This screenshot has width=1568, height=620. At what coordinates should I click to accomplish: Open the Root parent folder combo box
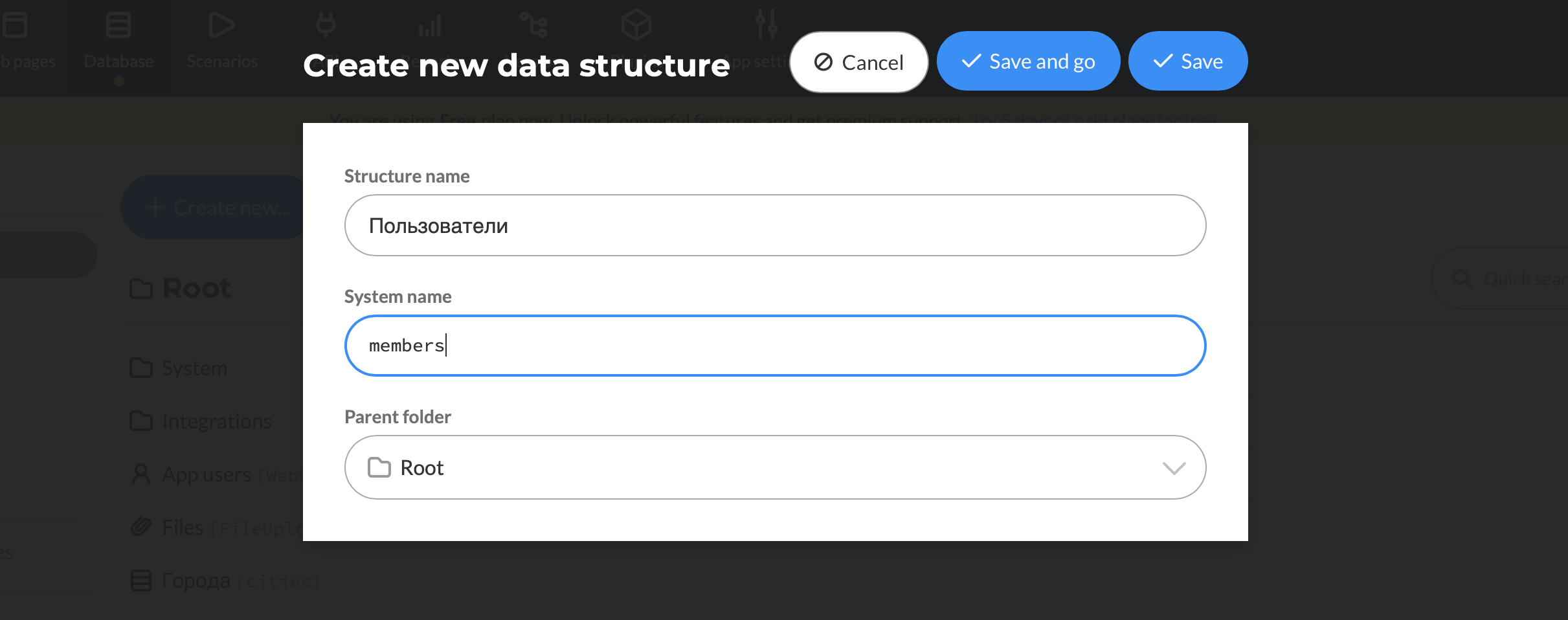(x=775, y=467)
